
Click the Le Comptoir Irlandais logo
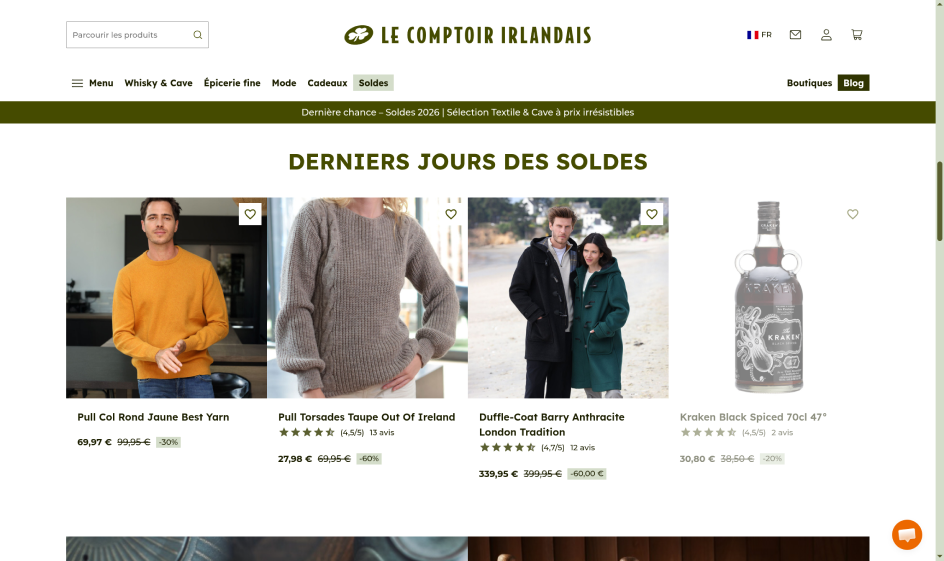tap(468, 35)
